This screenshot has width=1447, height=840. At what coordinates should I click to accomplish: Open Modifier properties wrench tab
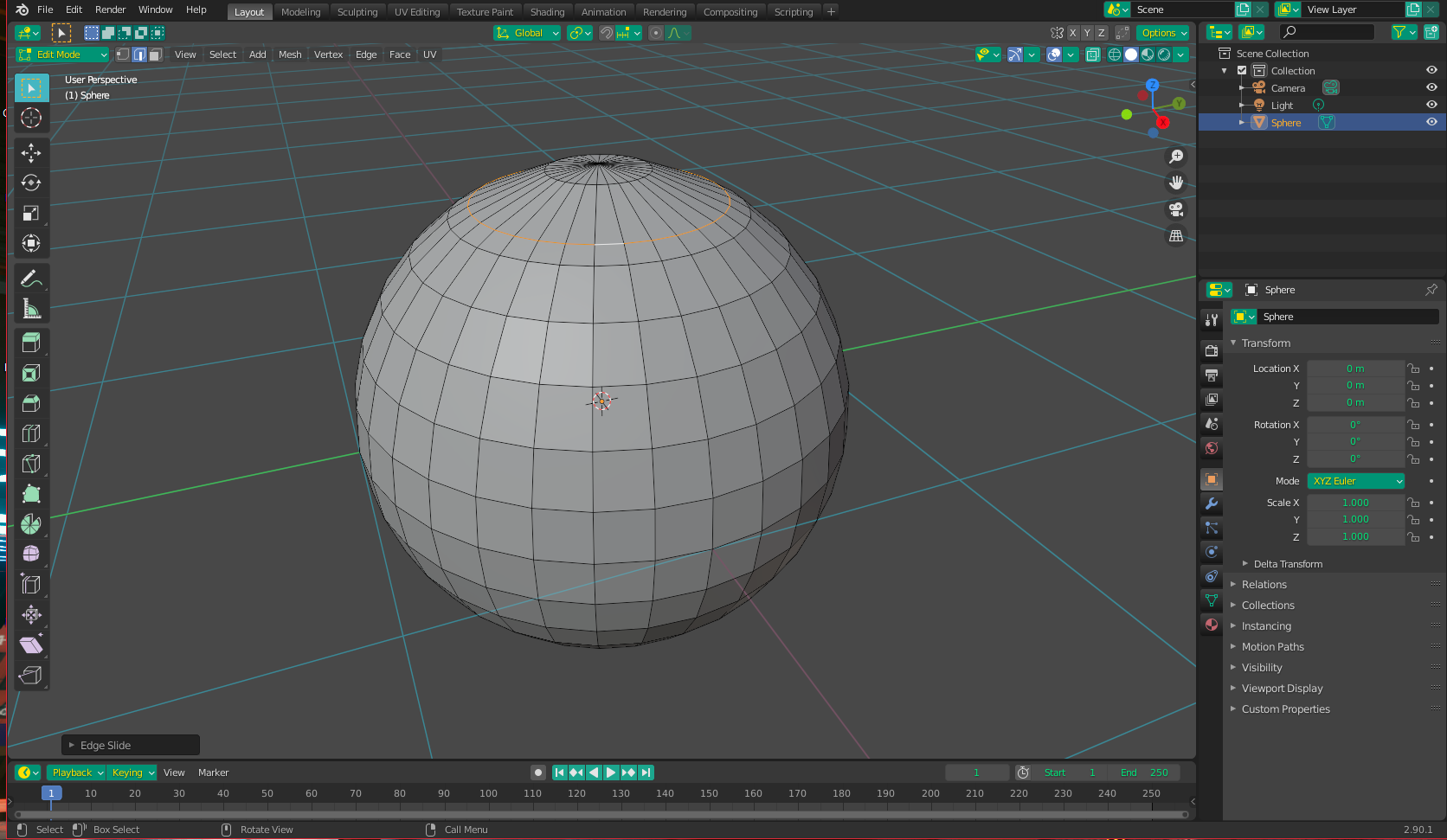pos(1212,503)
